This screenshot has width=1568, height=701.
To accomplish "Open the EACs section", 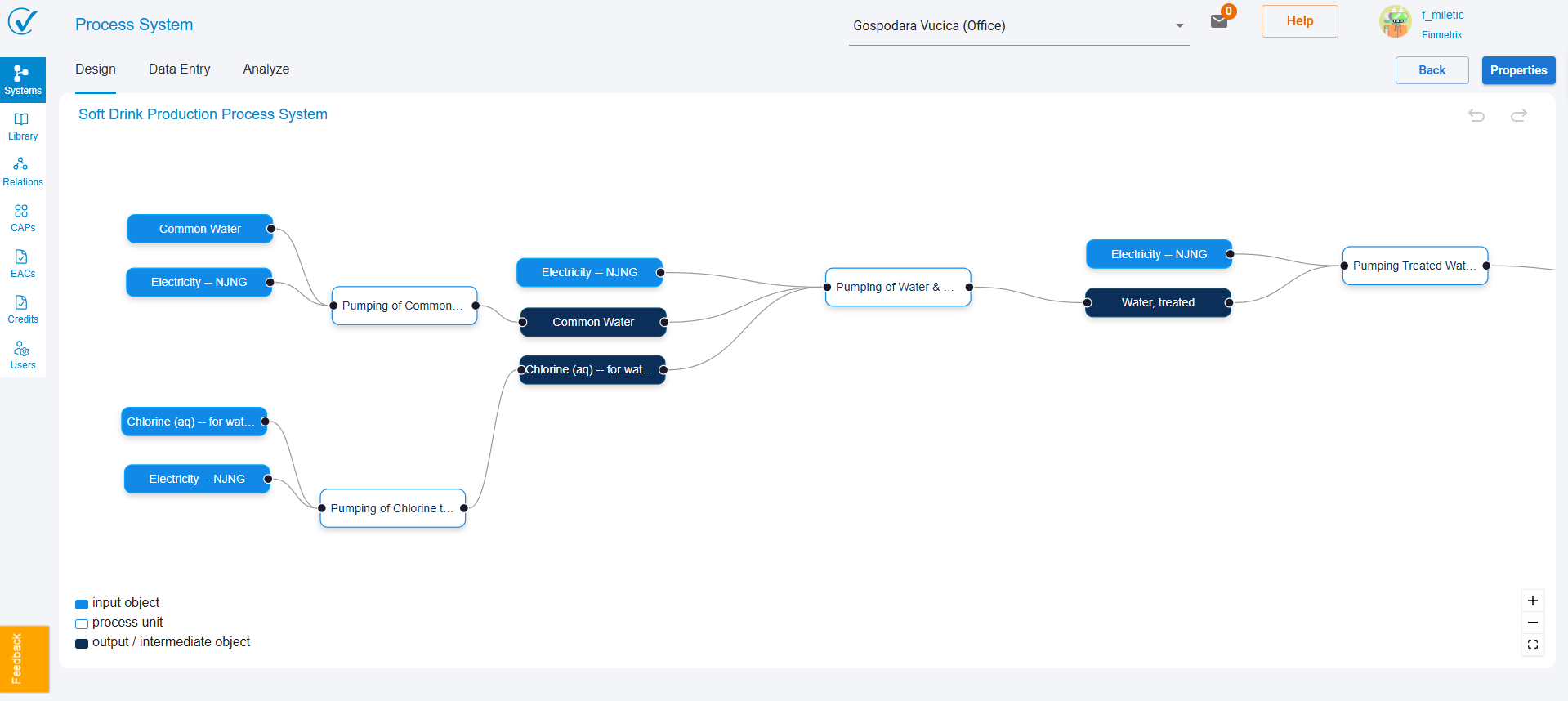I will tap(23, 264).
